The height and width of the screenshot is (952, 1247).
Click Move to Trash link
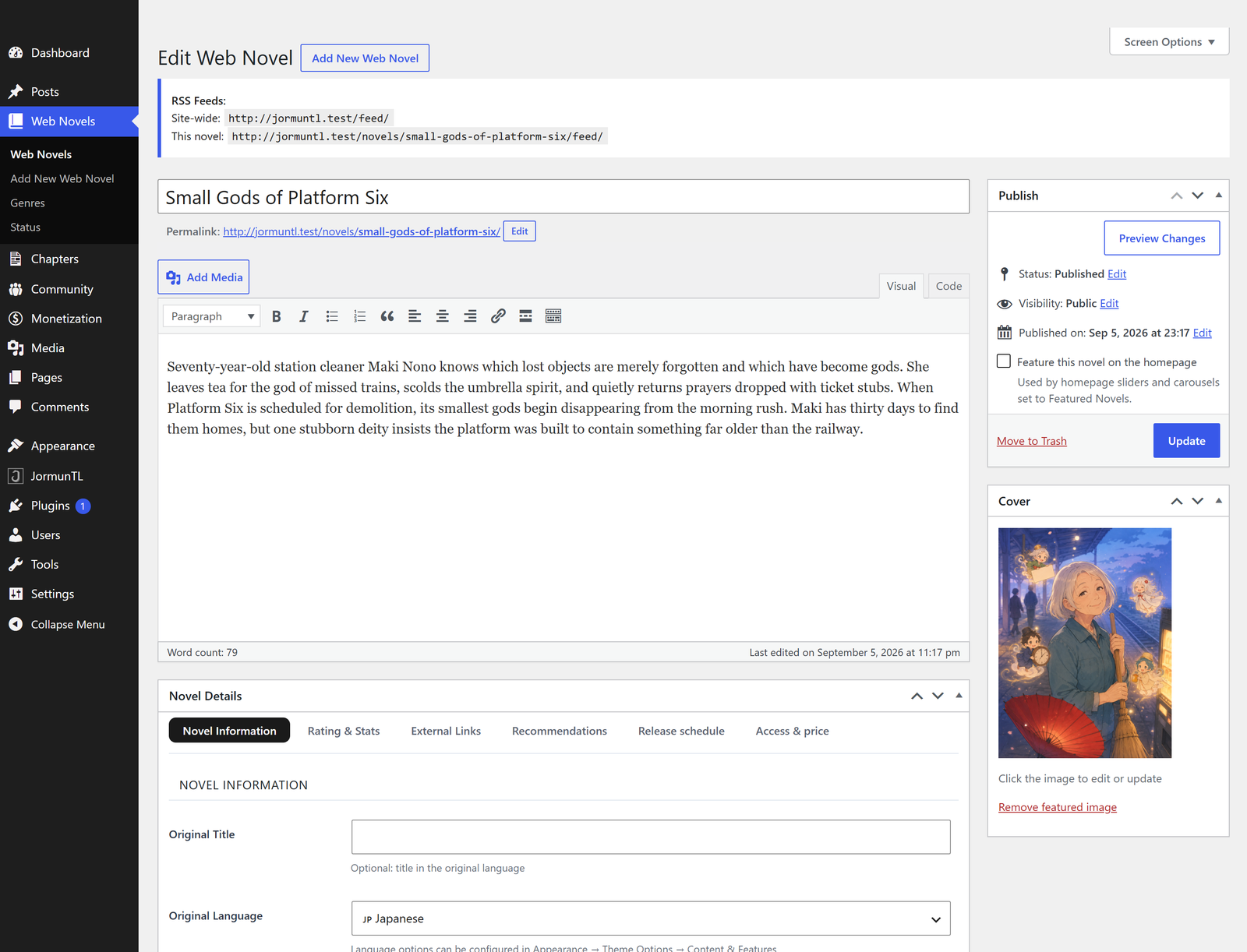pyautogui.click(x=1032, y=441)
